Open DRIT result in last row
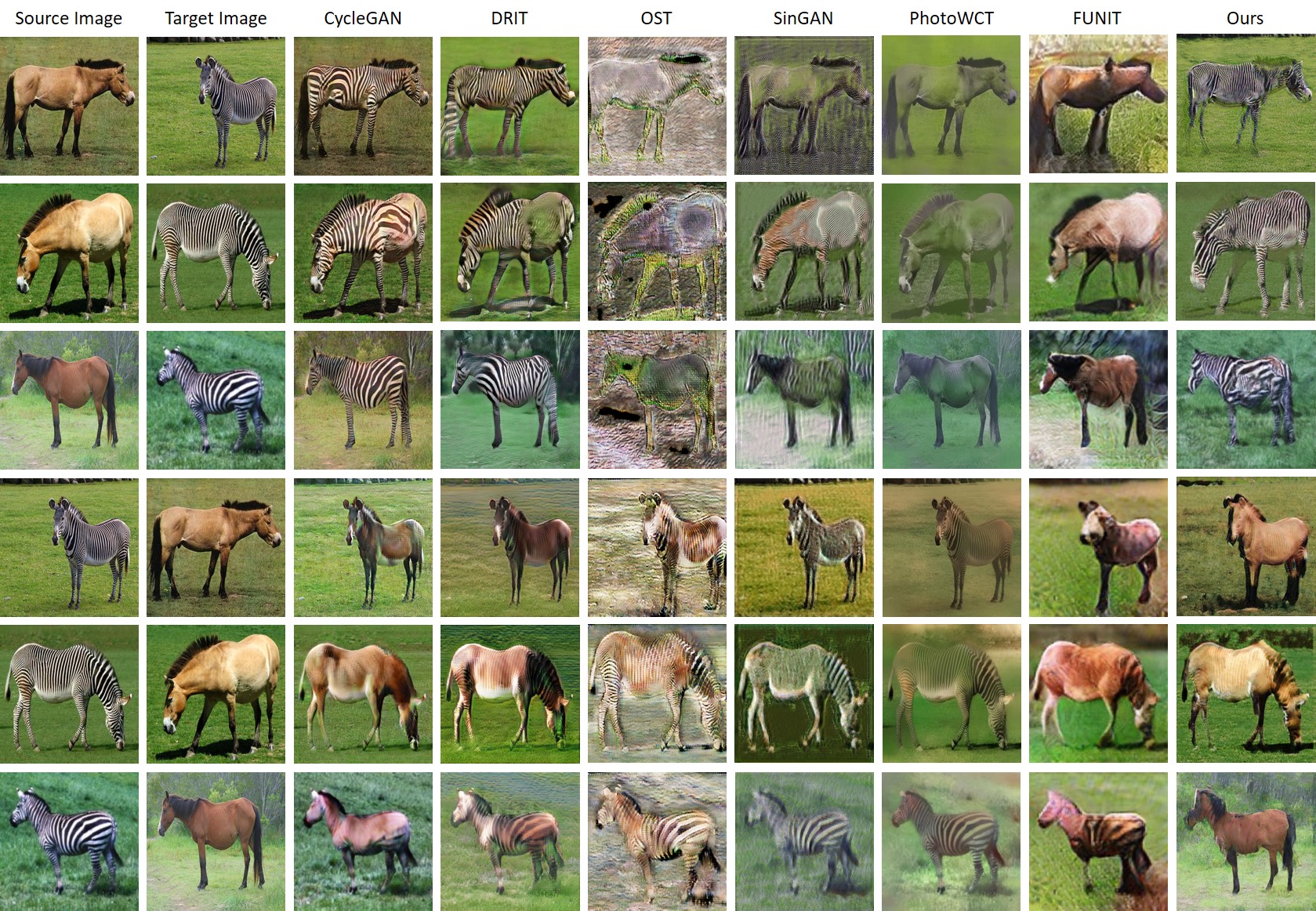The height and width of the screenshot is (911, 1316). coord(510,841)
